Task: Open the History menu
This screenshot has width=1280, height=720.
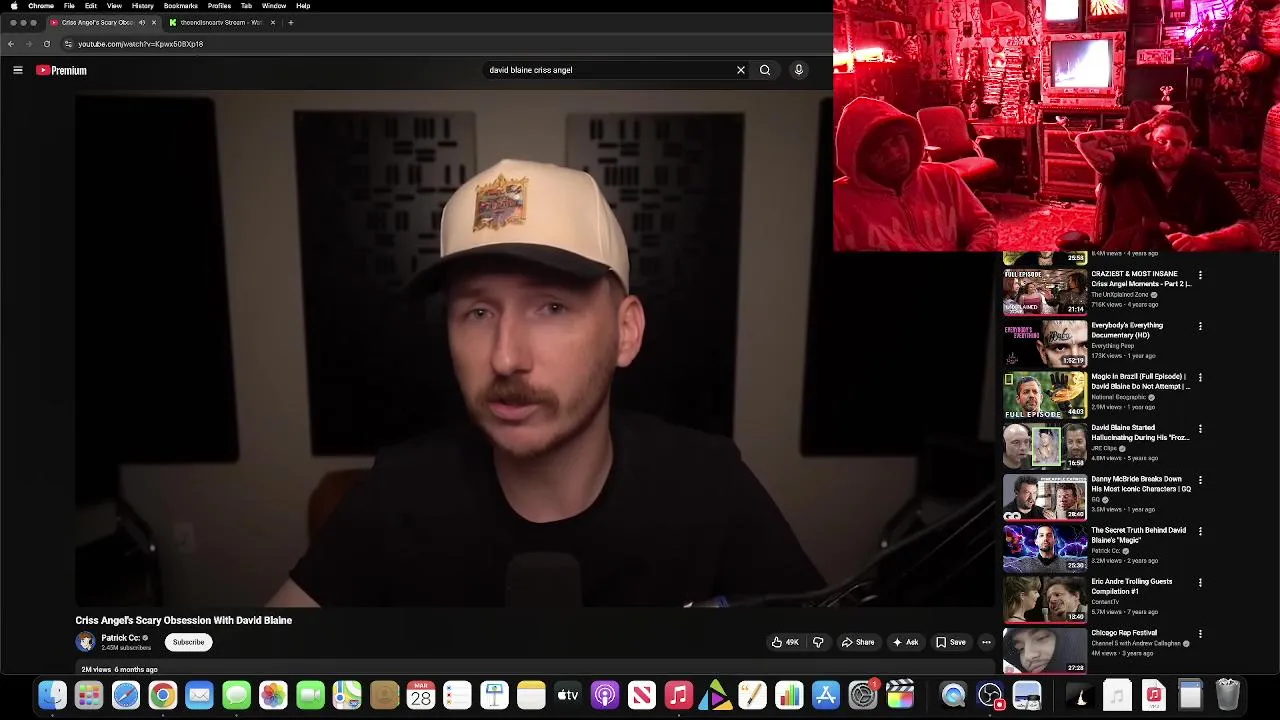Action: [143, 6]
